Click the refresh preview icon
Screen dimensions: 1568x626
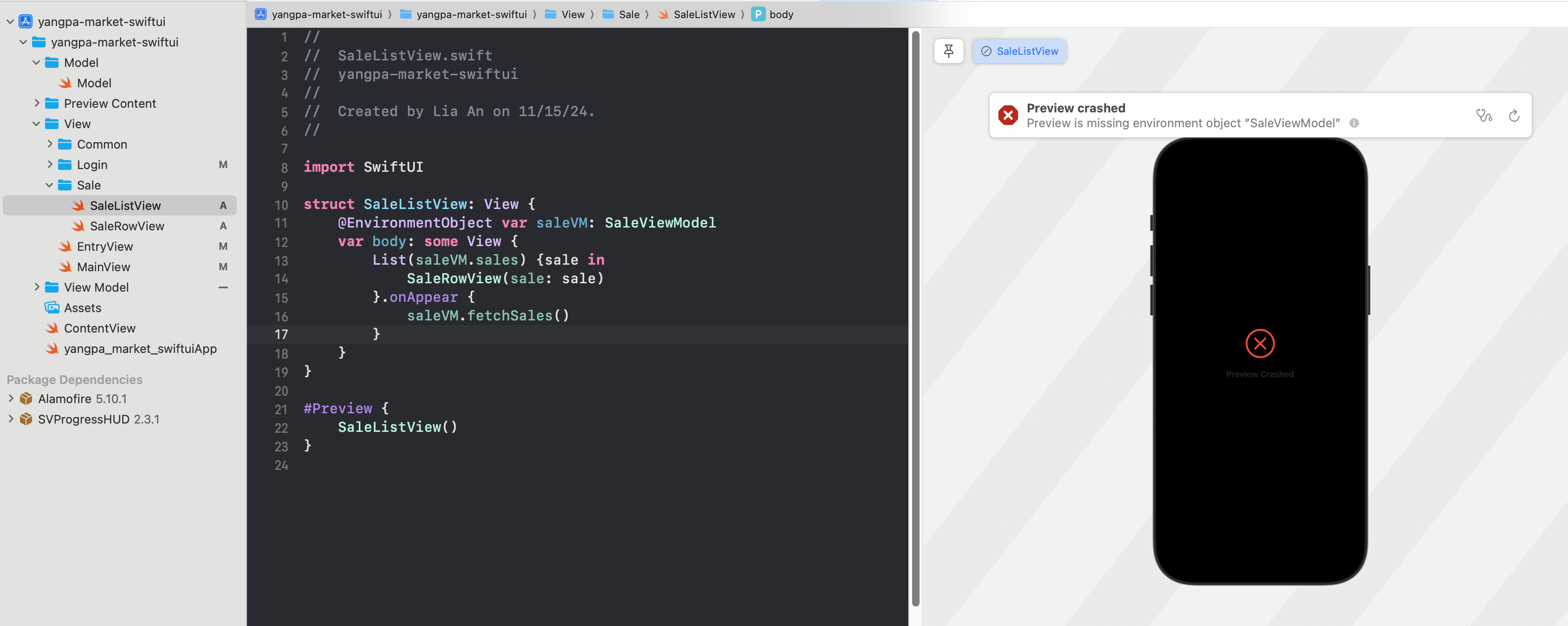click(1514, 115)
